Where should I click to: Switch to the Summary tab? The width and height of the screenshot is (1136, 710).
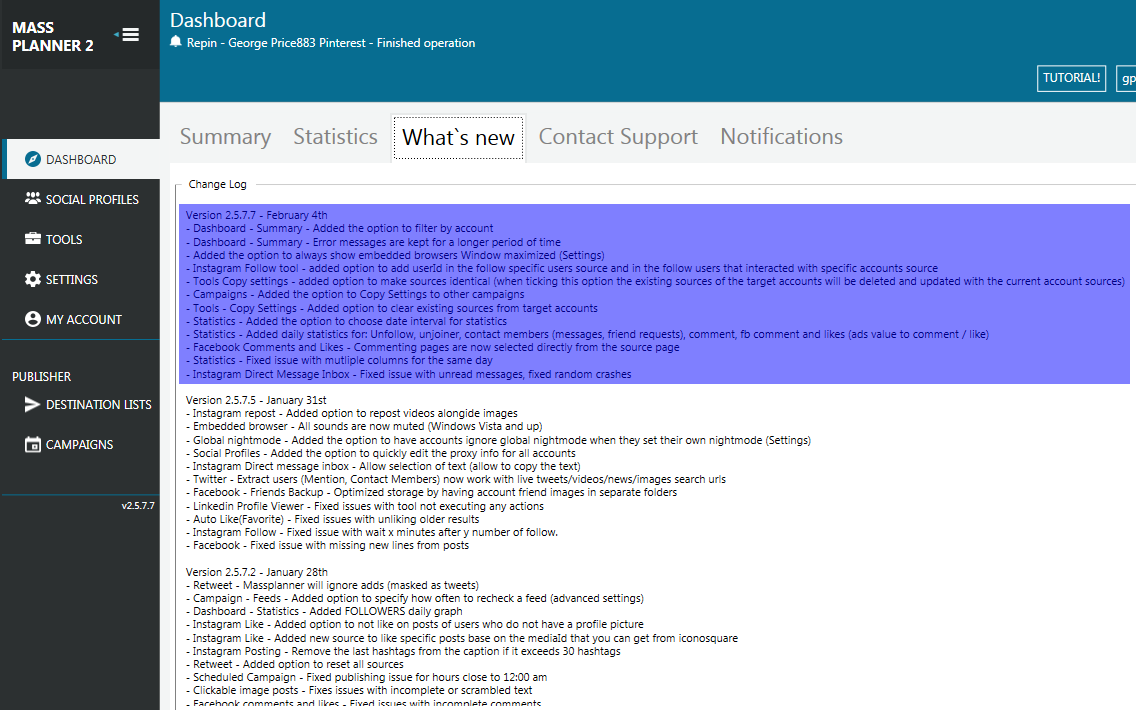click(225, 137)
